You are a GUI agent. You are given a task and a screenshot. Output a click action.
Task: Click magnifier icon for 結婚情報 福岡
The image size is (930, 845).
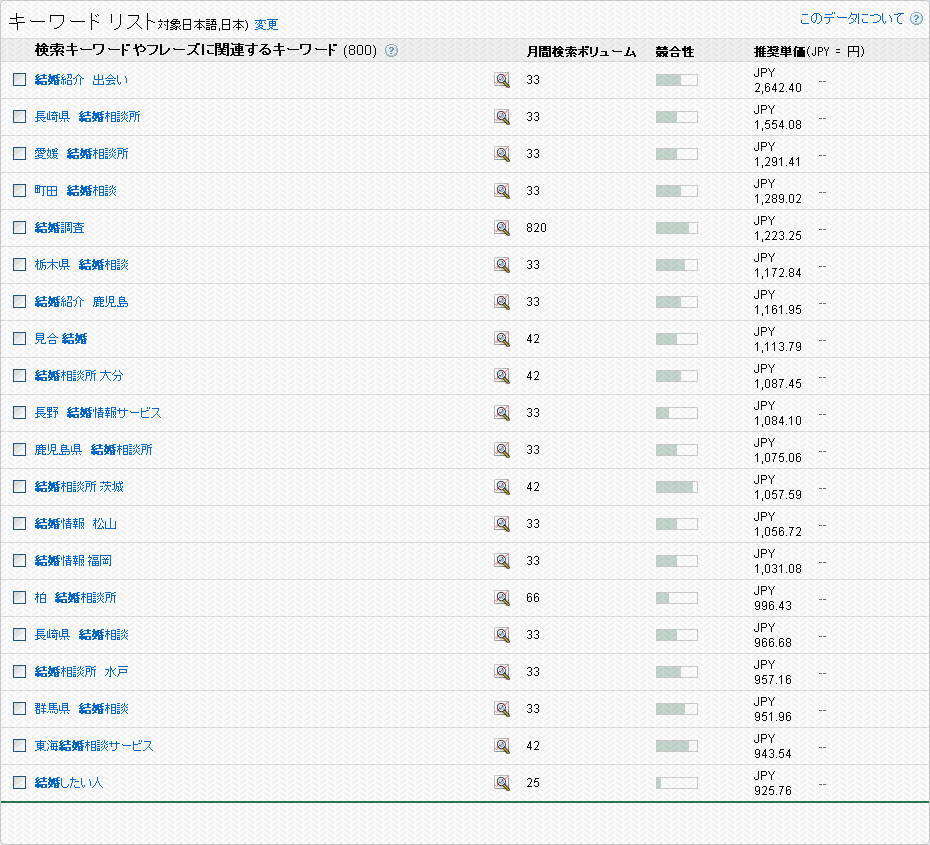tap(502, 561)
